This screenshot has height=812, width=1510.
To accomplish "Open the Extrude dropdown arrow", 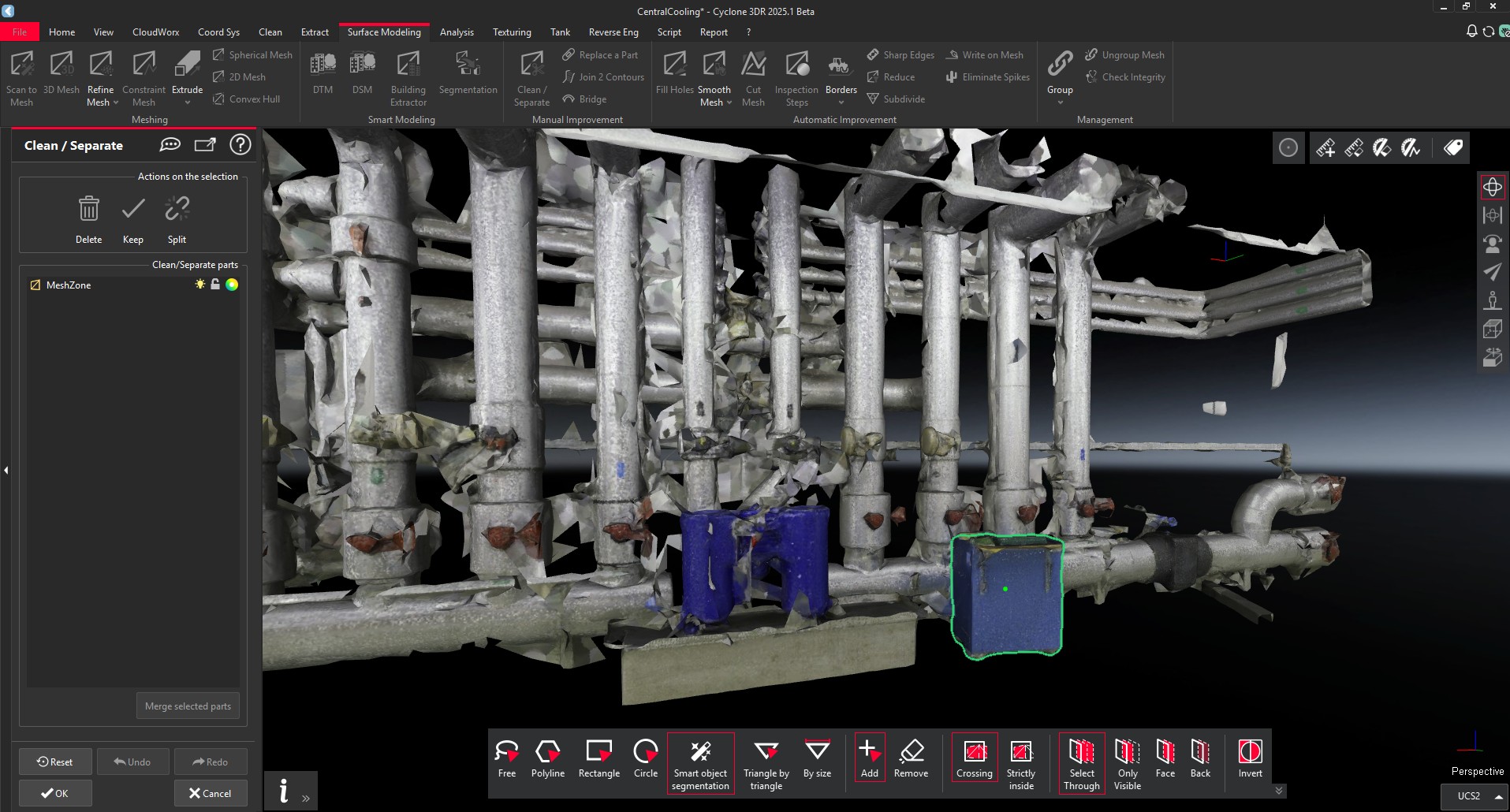I will [x=187, y=102].
